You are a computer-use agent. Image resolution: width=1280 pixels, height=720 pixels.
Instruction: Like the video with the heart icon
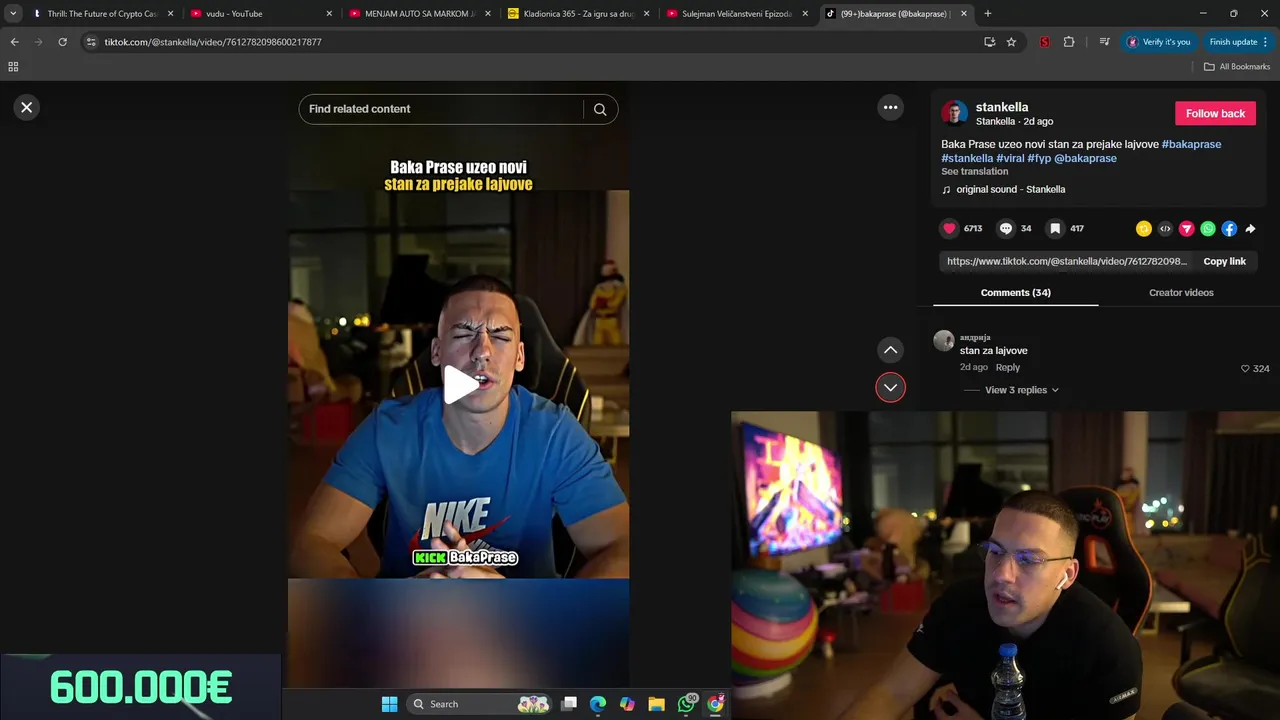coord(949,228)
